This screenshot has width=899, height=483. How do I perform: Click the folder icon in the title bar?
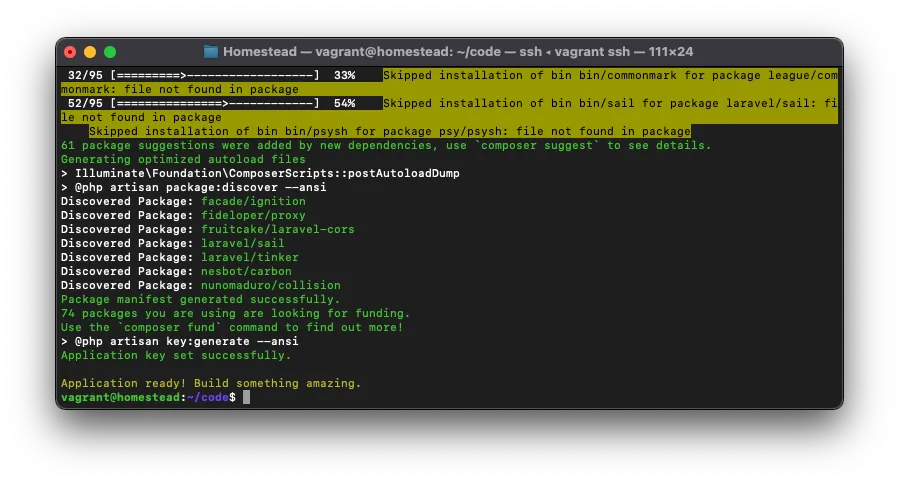[x=211, y=52]
